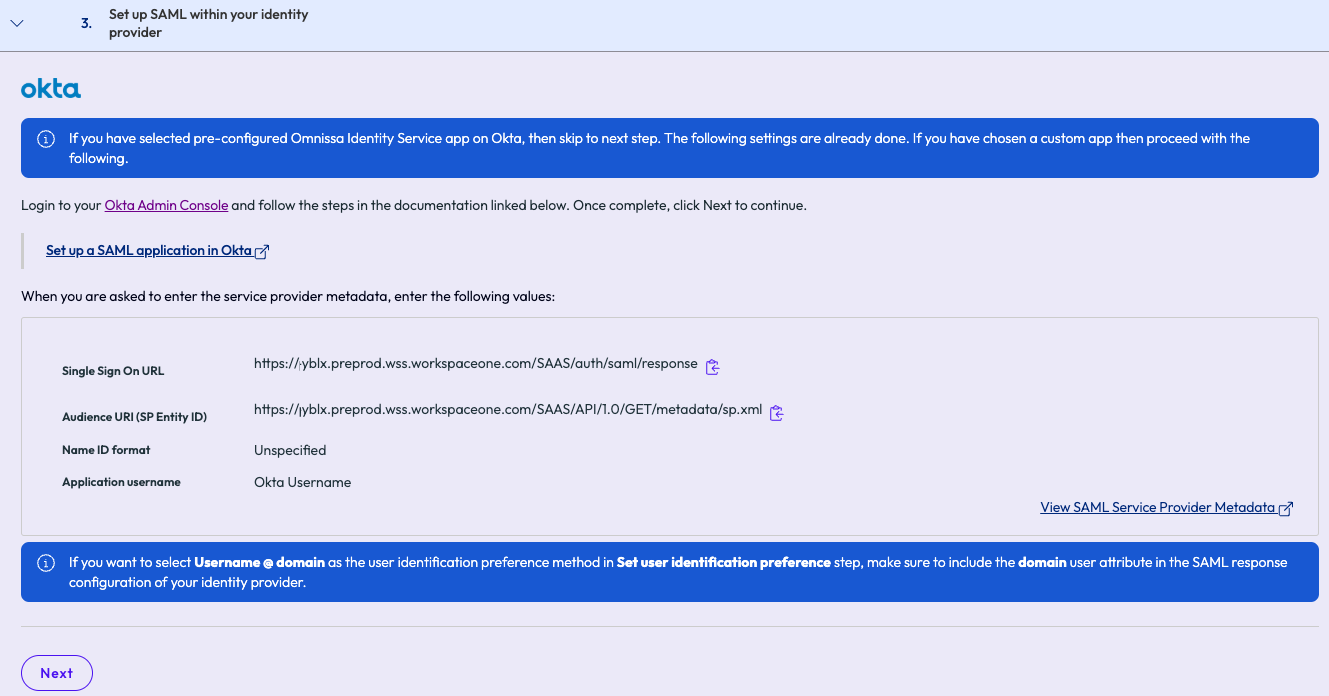Open the Okta Admin Console link
The width and height of the screenshot is (1329, 696).
pyautogui.click(x=166, y=205)
